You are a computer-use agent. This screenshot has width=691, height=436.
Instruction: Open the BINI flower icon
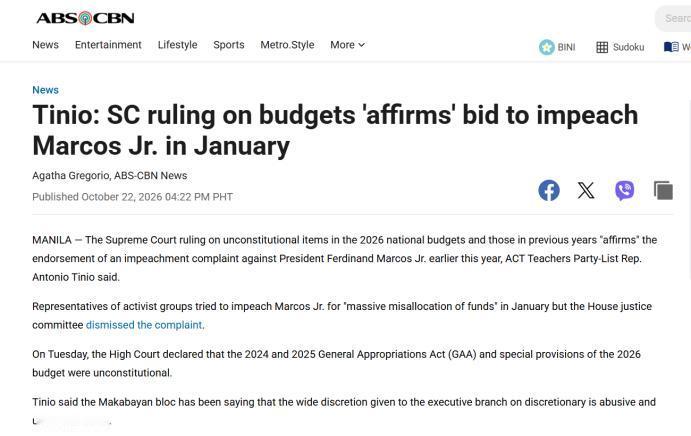tap(546, 47)
